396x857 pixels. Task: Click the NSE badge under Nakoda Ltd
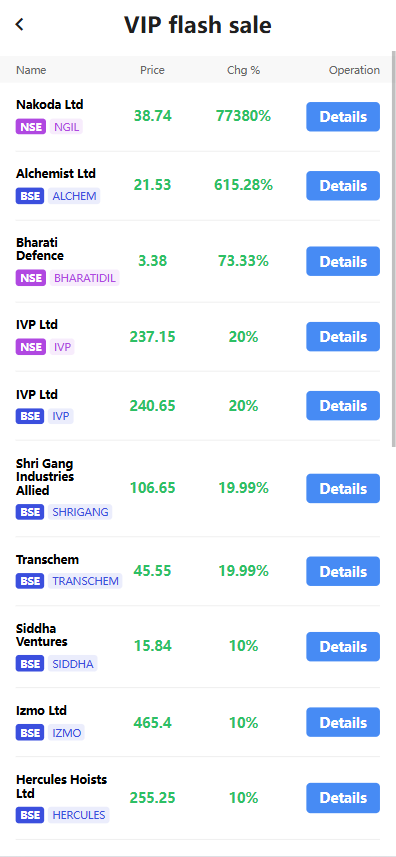tap(31, 127)
